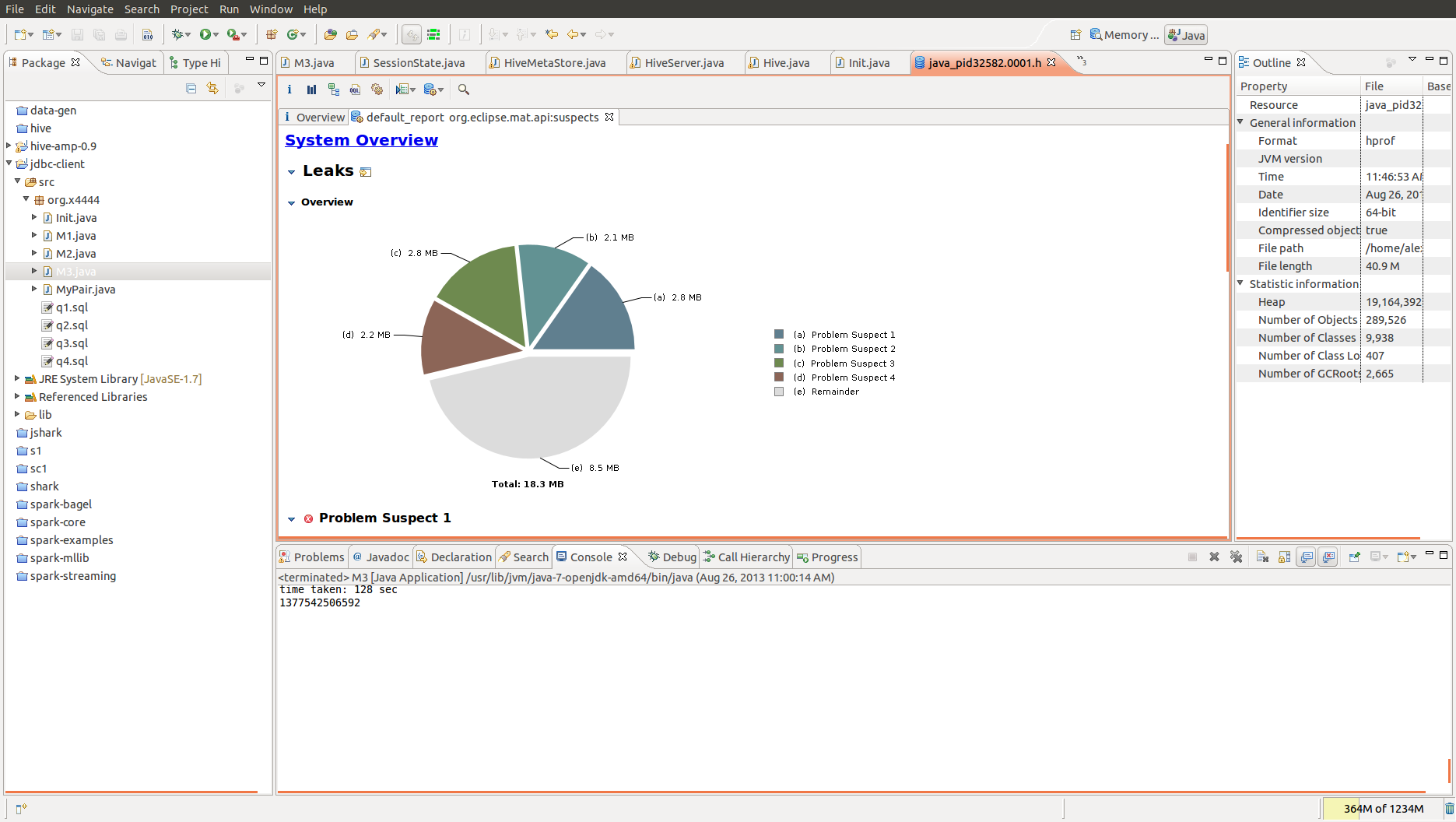Open the Overview info icon in MAT toolbar
Image resolution: width=1456 pixels, height=822 pixels.
tap(289, 90)
